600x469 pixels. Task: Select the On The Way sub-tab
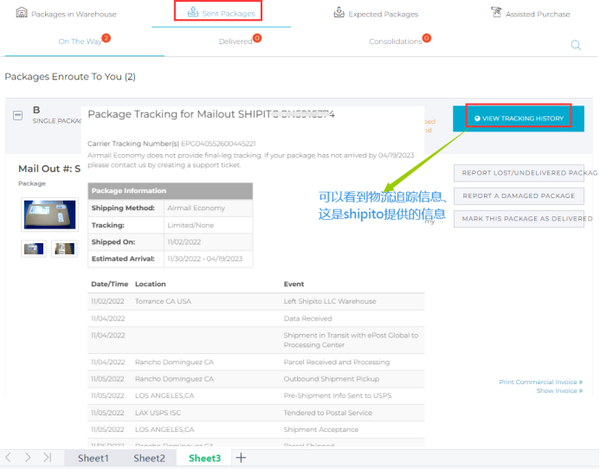[80, 41]
